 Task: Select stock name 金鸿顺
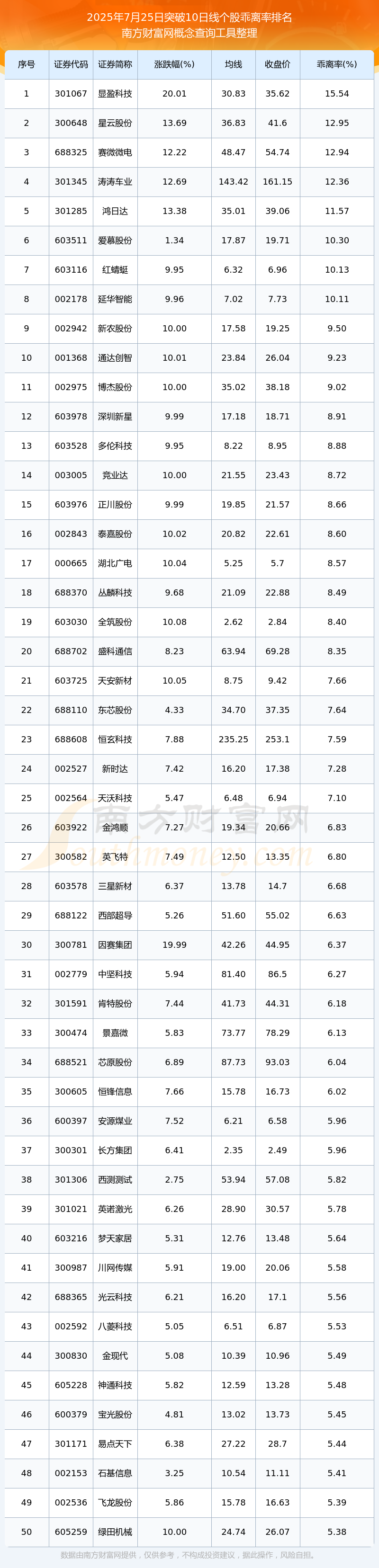point(115,827)
